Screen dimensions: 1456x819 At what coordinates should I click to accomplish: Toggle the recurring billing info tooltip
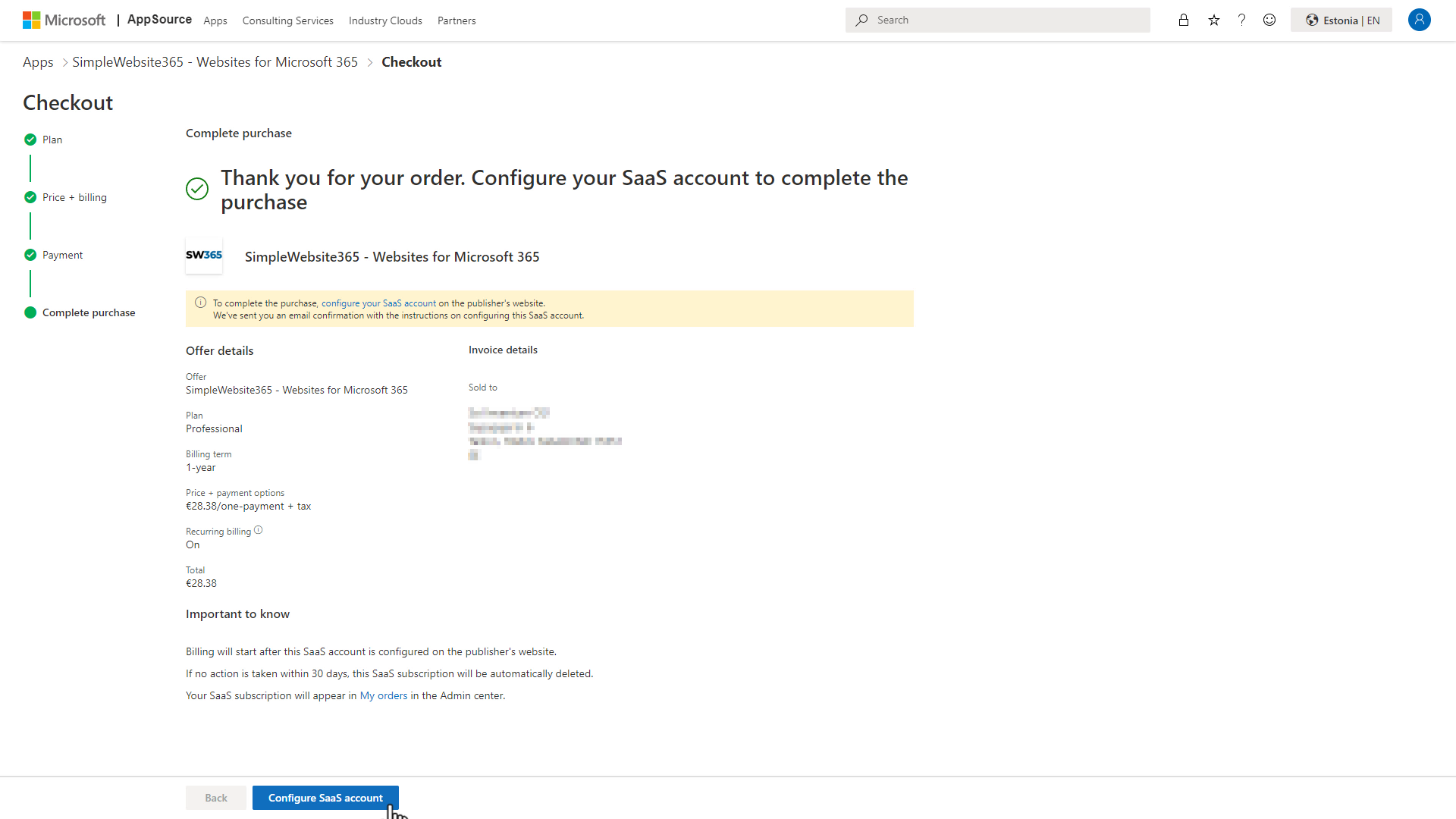[258, 530]
